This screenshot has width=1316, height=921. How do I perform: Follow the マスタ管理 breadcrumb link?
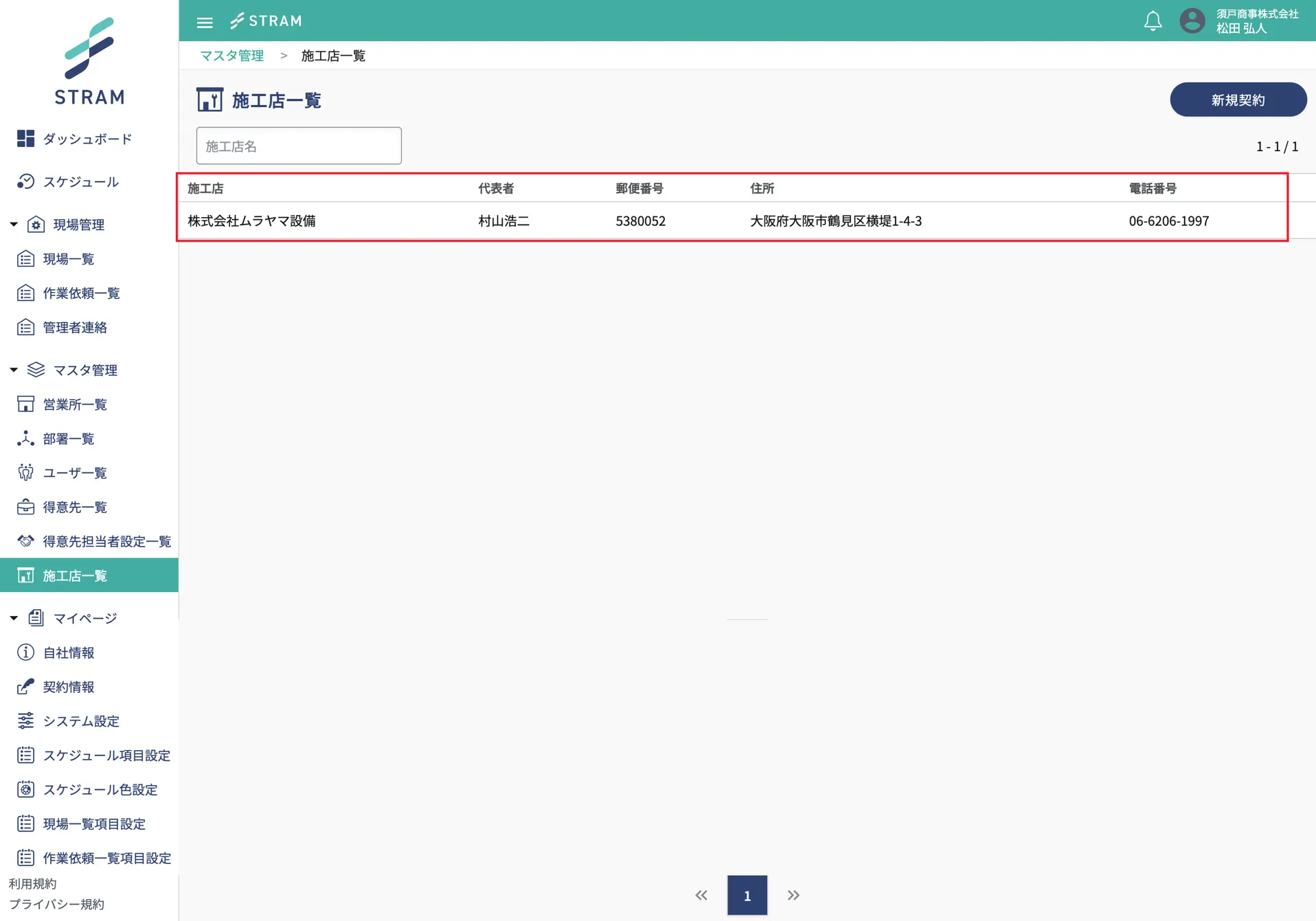point(231,56)
